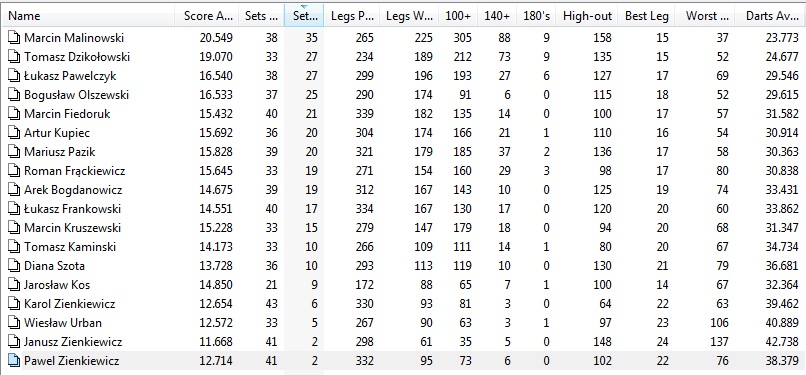Select player name Mariusz Pazik
This screenshot has width=806, height=375.
pyautogui.click(x=60, y=152)
